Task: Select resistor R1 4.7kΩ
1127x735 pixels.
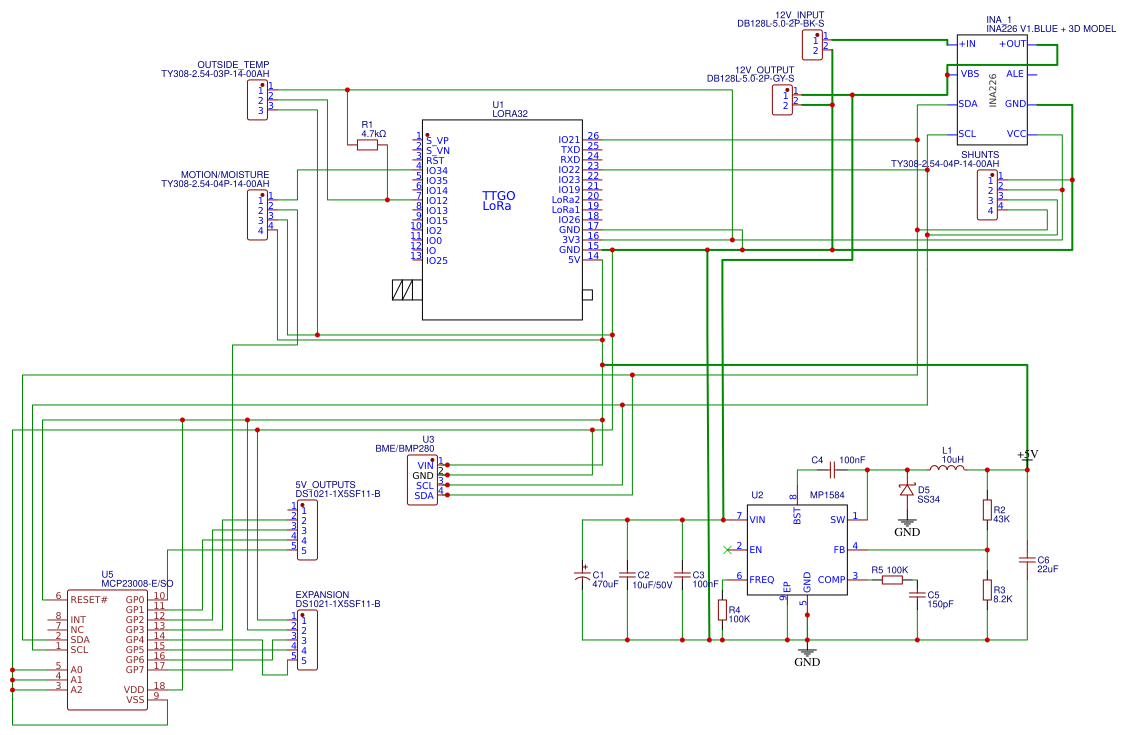Action: (x=366, y=144)
